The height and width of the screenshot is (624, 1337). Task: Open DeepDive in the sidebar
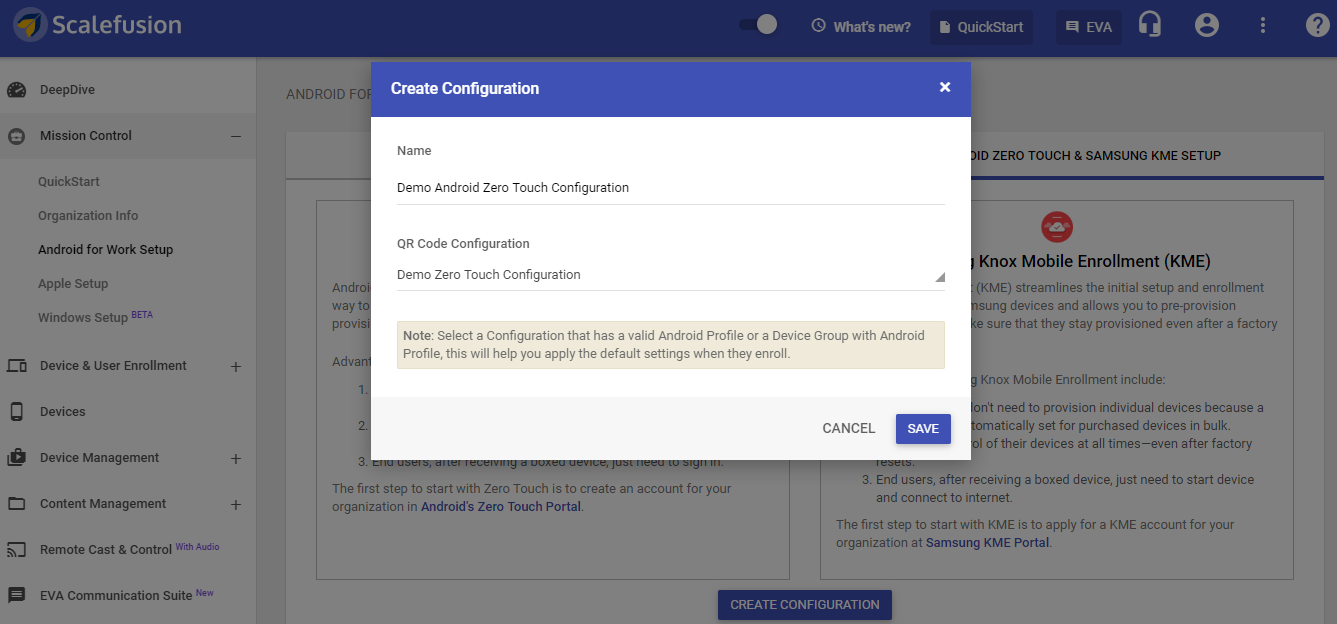(67, 90)
